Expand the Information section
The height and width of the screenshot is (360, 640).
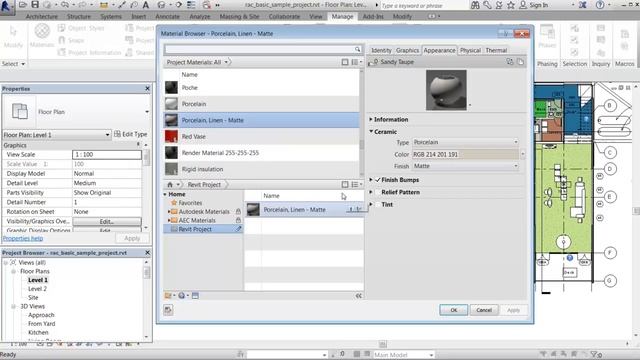(371, 119)
